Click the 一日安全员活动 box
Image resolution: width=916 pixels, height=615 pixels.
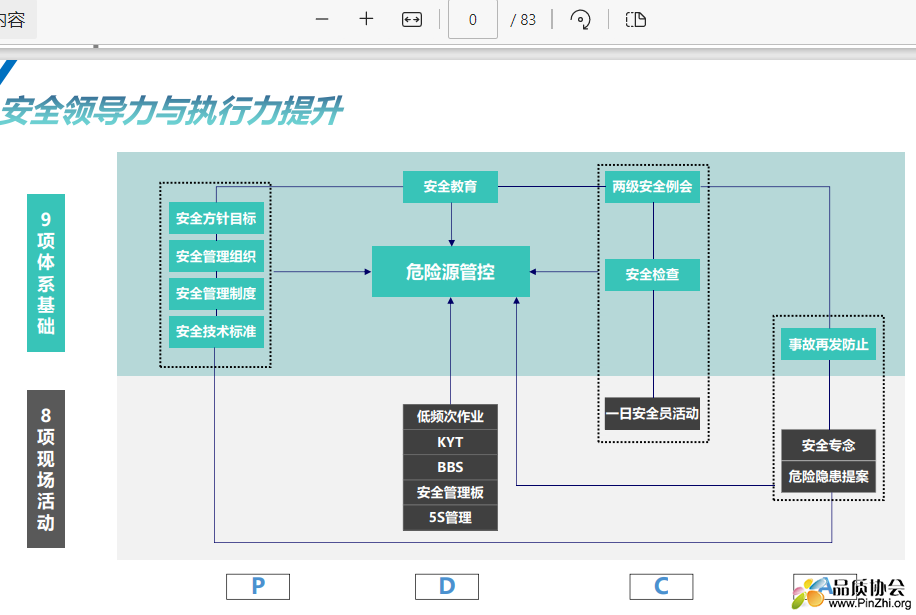[652, 414]
